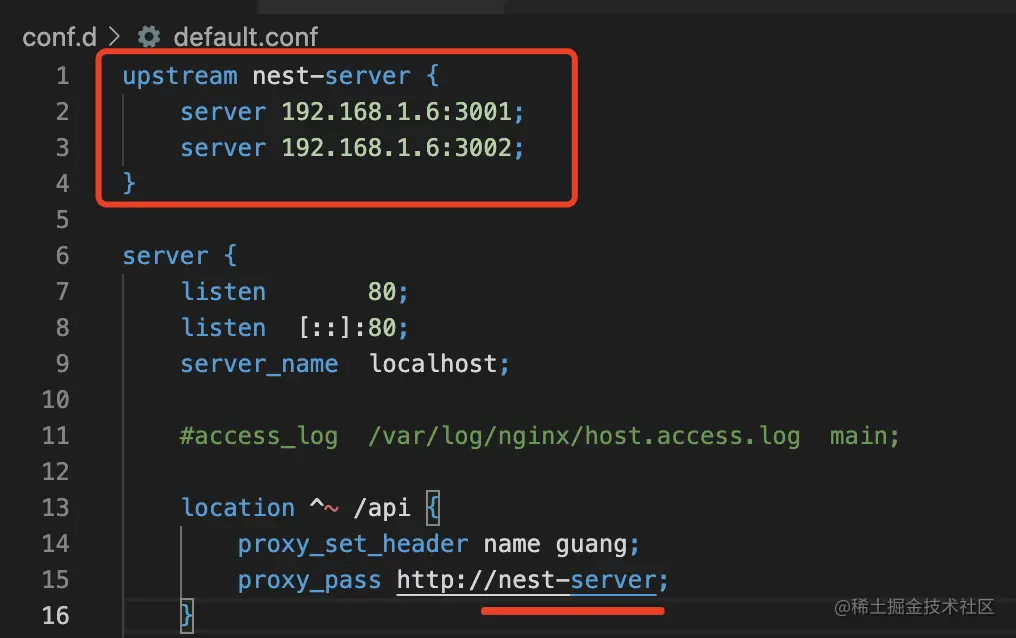
Task: Click the conf.d breadcrumb folder
Action: (59, 37)
